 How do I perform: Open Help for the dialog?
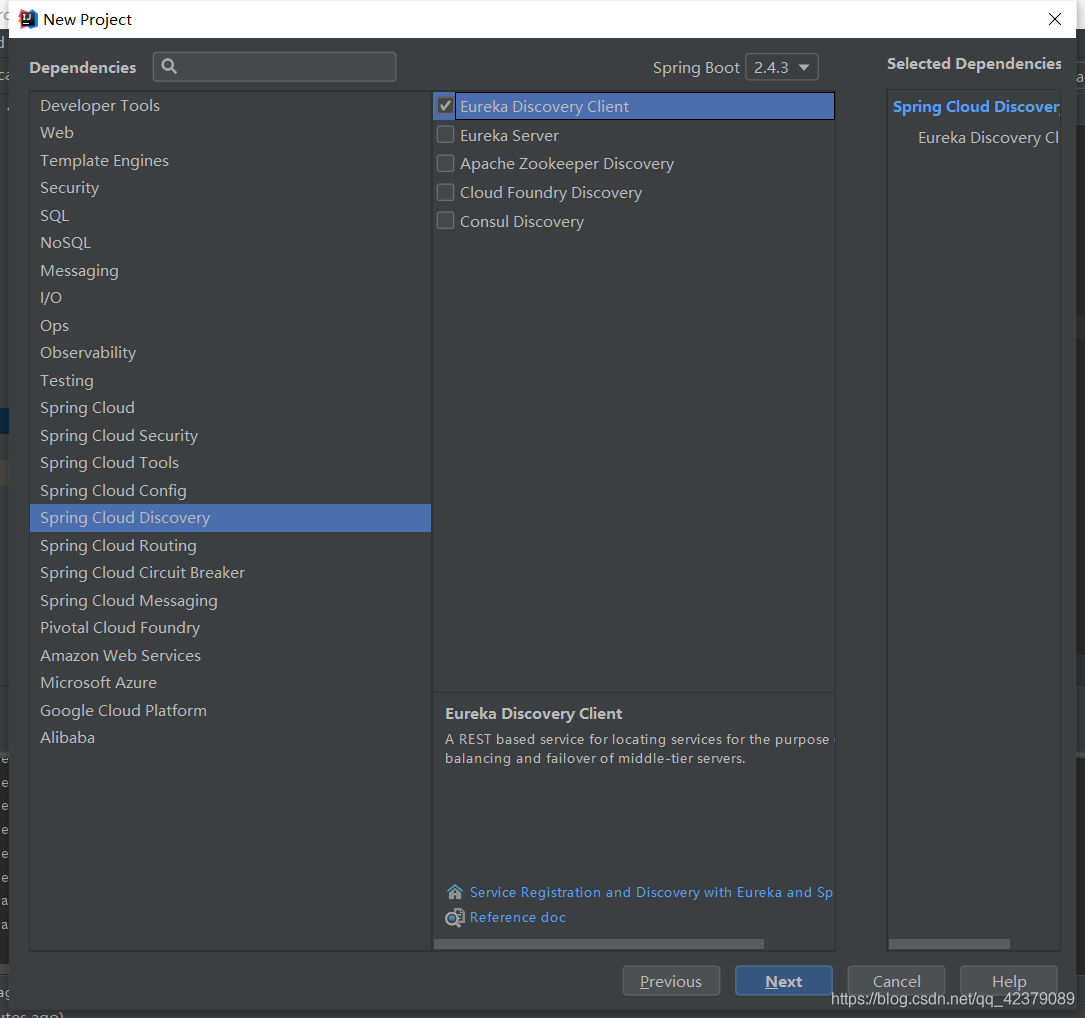tap(1009, 981)
